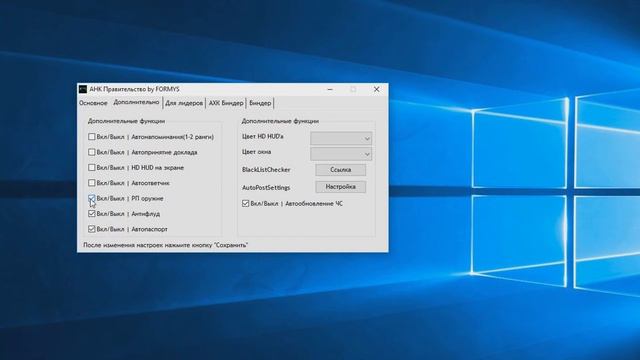Uncheck the Автообновление ЧС checkbox
This screenshot has width=640, height=360.
[x=245, y=203]
